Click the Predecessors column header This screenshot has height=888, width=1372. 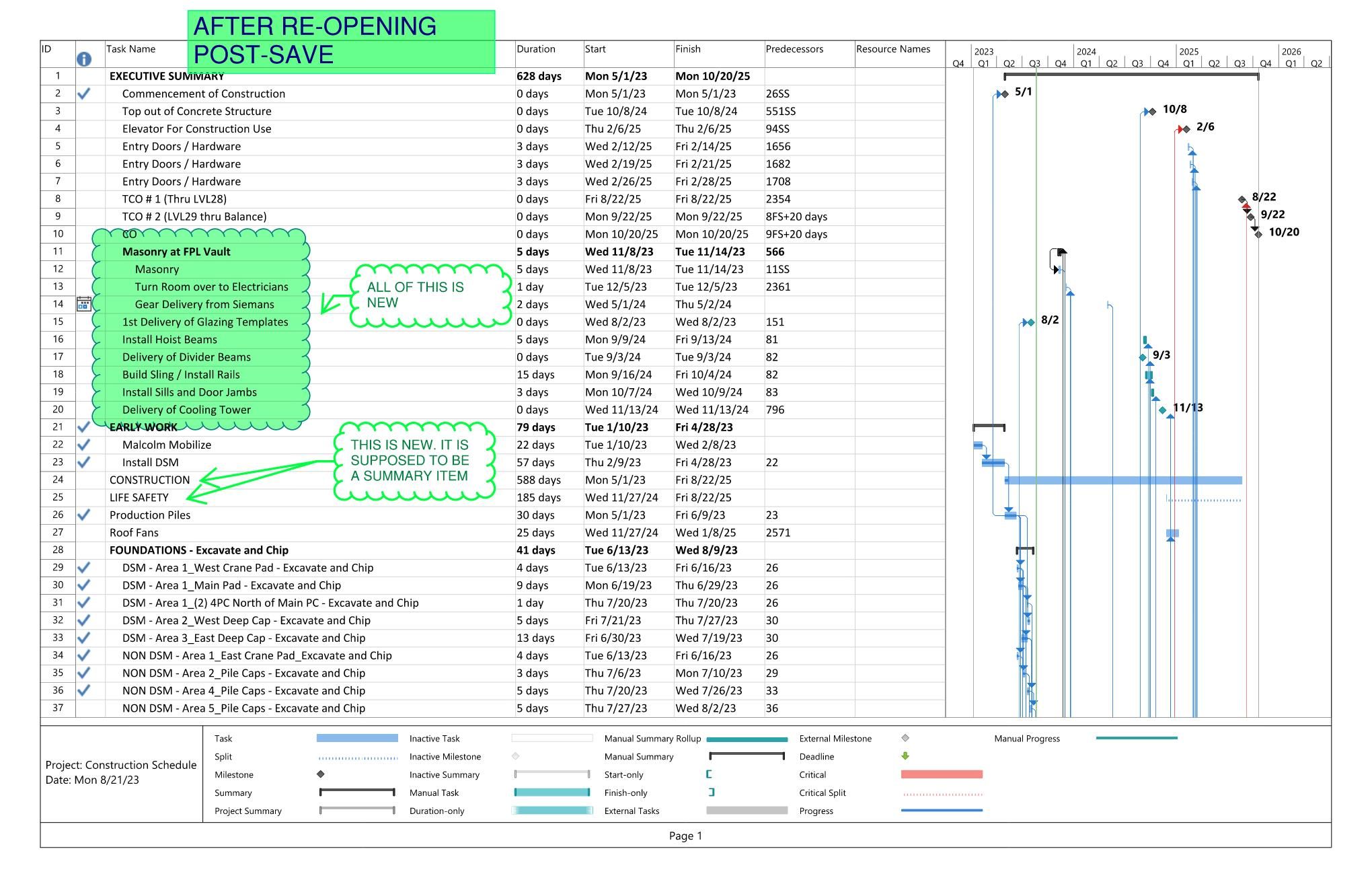[x=794, y=49]
